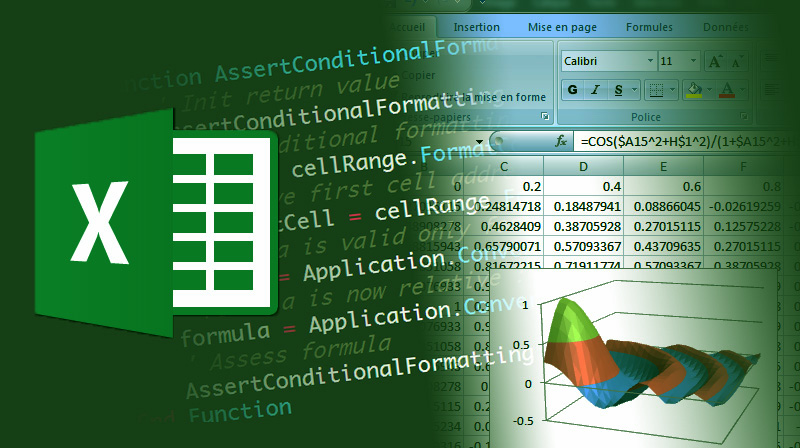Open the borders options dropdown arrow
The image size is (800, 448).
tap(672, 90)
